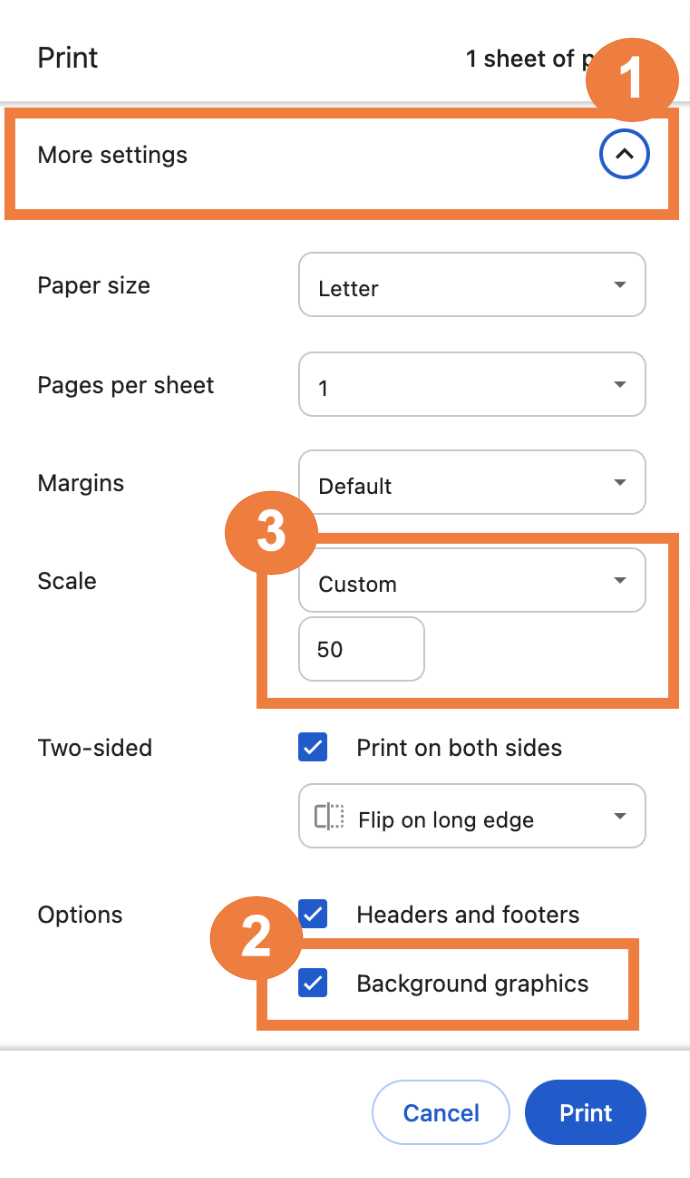The height and width of the screenshot is (1178, 690).
Task: Collapse the More settings chevron
Action: (624, 155)
